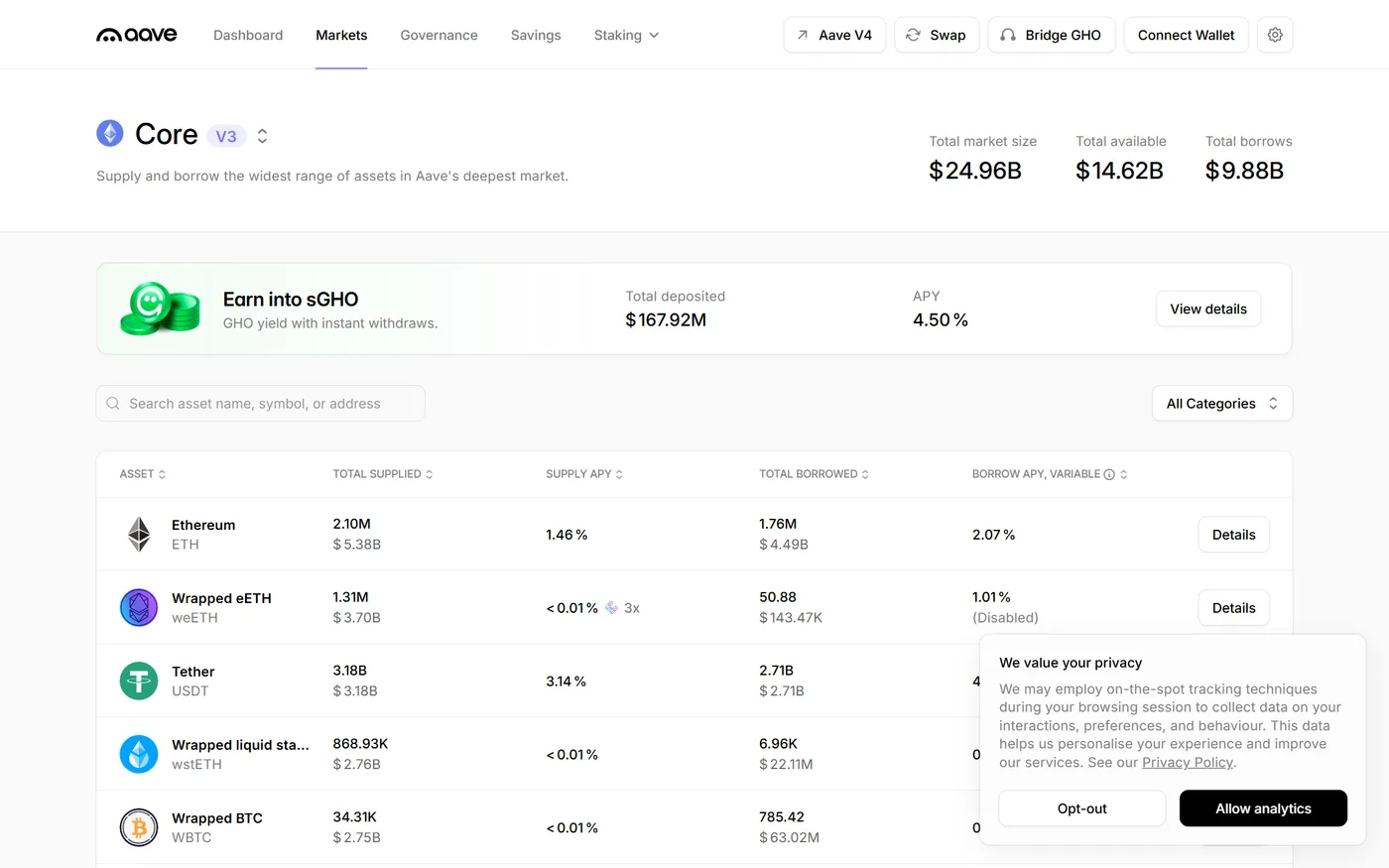
Task: Click the Earn into sGHO heading
Action: pyautogui.click(x=291, y=300)
